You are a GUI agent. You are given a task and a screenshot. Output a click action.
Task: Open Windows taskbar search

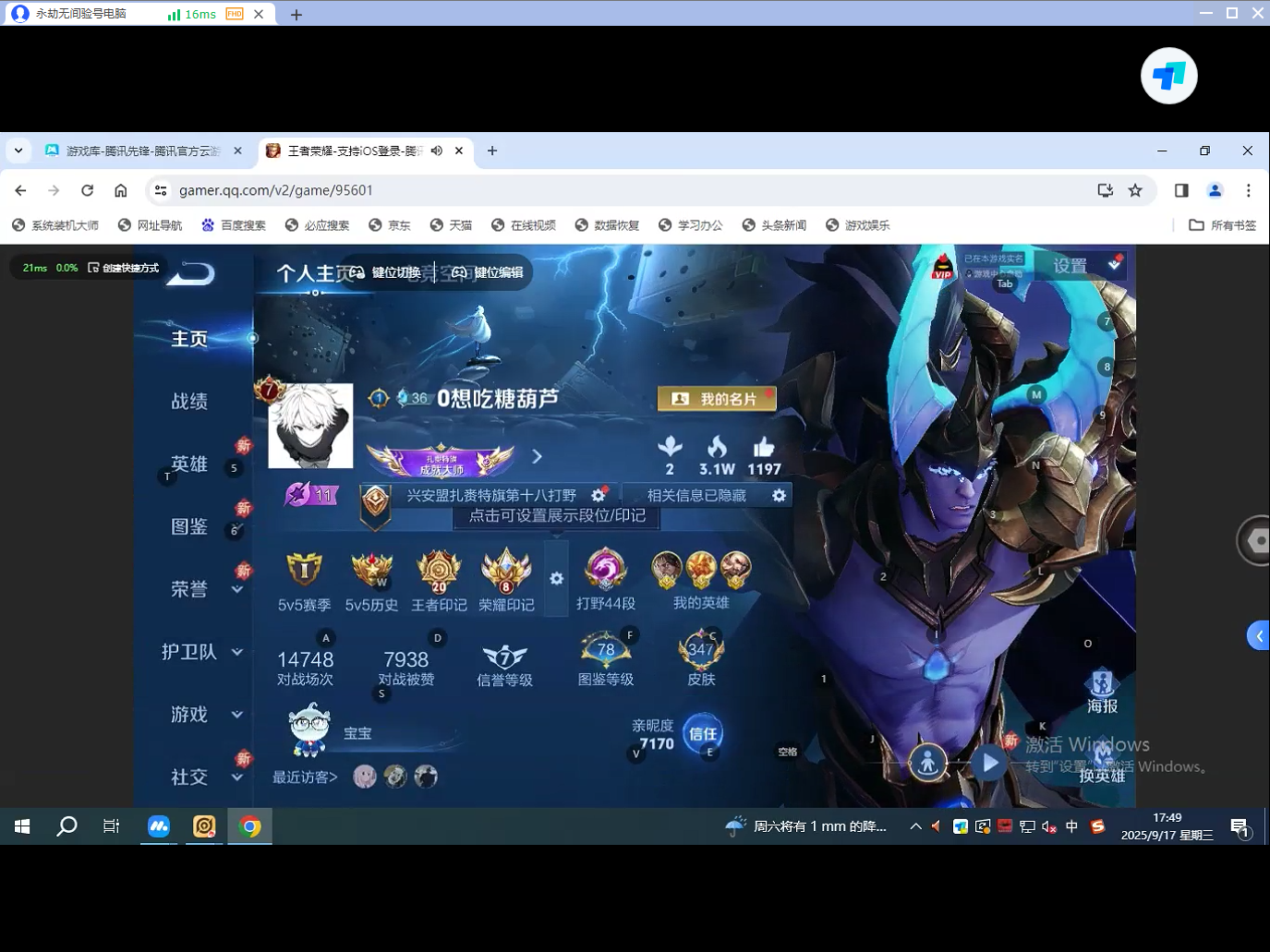point(67,826)
